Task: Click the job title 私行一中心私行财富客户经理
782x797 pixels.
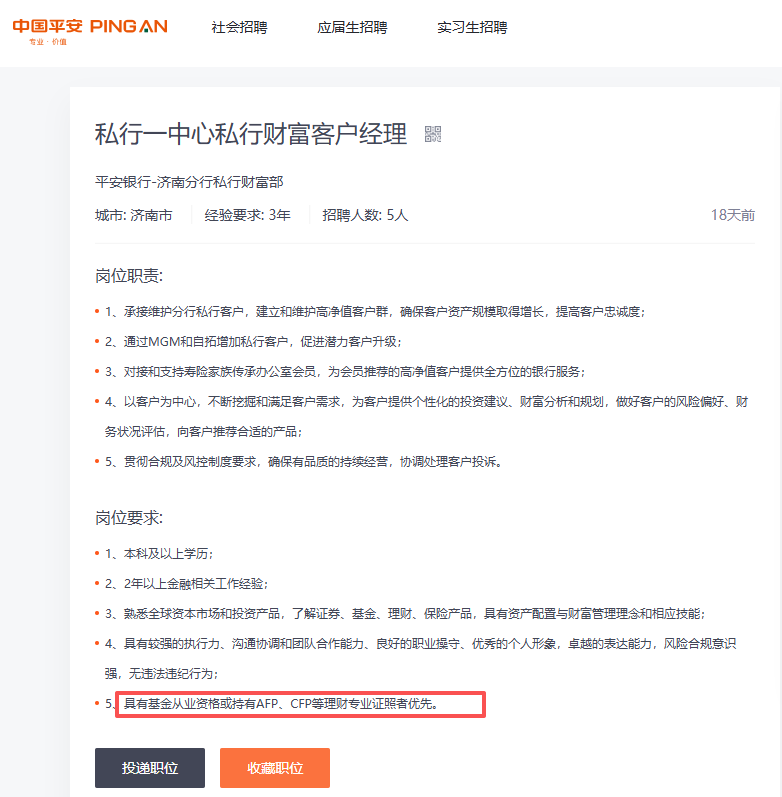Action: coord(251,134)
